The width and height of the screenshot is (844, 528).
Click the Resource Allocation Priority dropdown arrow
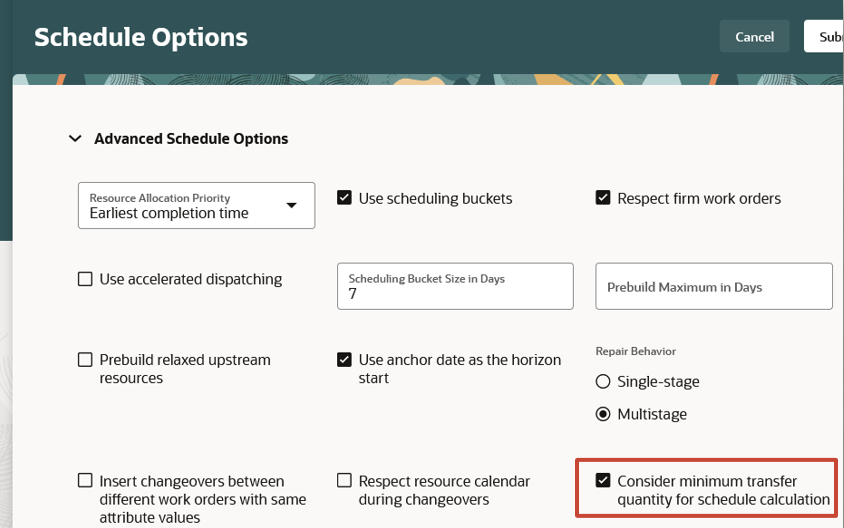coord(292,205)
